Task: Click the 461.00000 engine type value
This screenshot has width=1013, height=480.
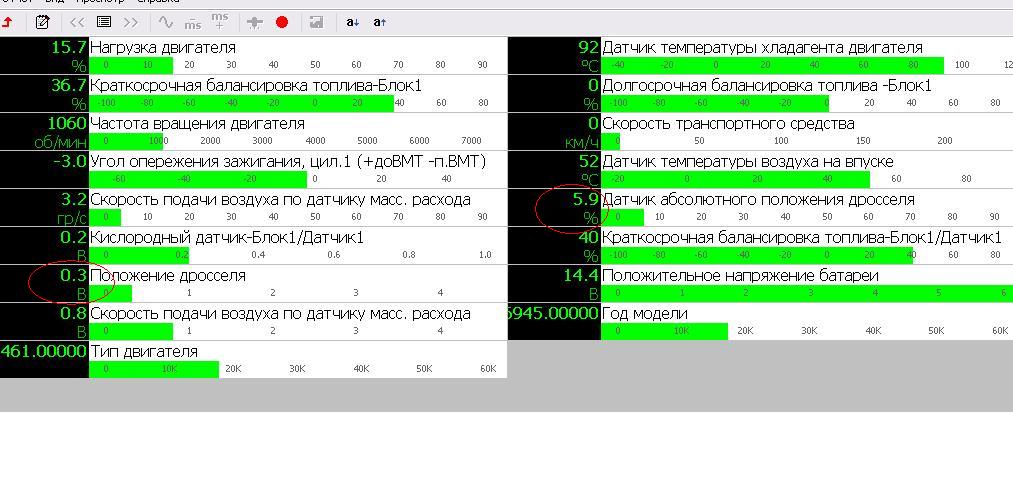Action: [x=43, y=351]
